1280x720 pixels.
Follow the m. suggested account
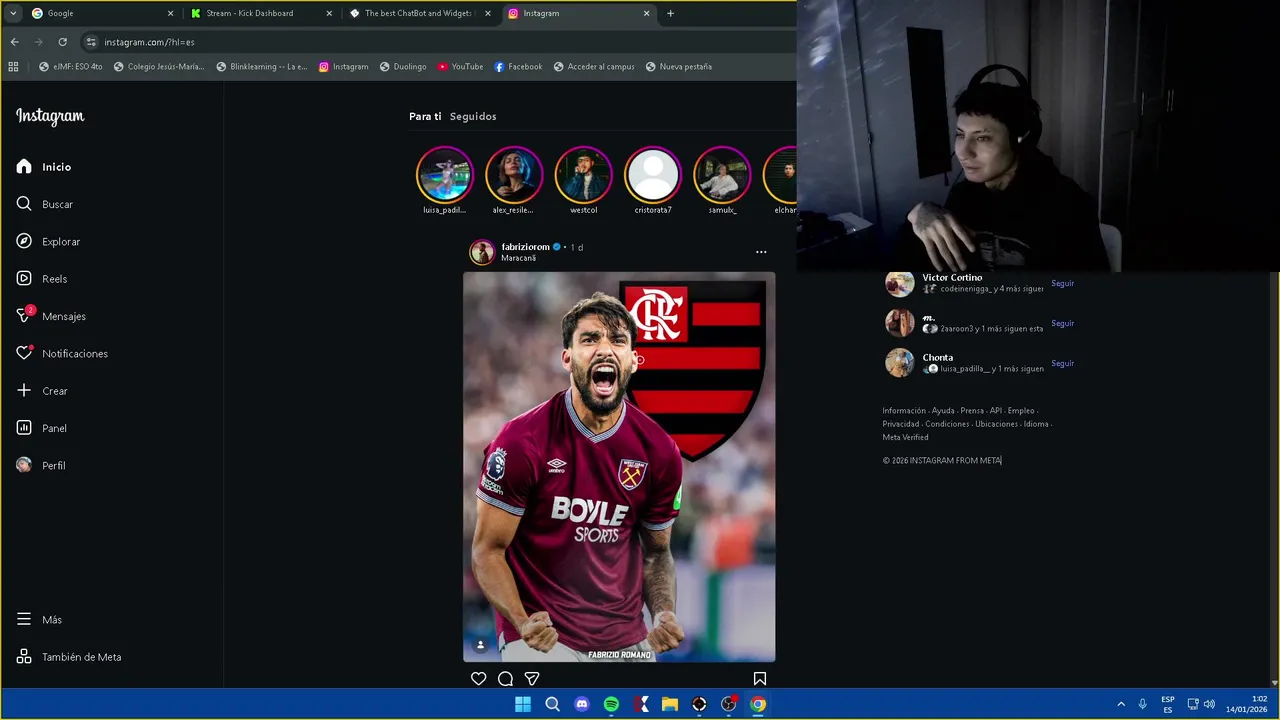point(1062,323)
